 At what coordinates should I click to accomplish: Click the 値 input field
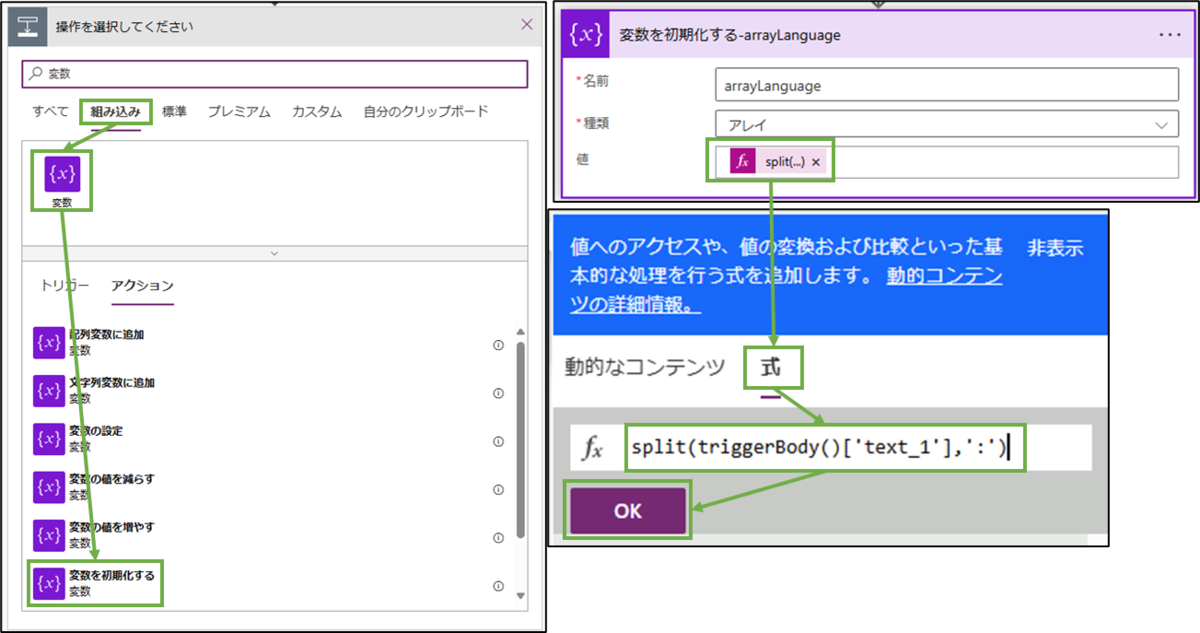(x=947, y=162)
